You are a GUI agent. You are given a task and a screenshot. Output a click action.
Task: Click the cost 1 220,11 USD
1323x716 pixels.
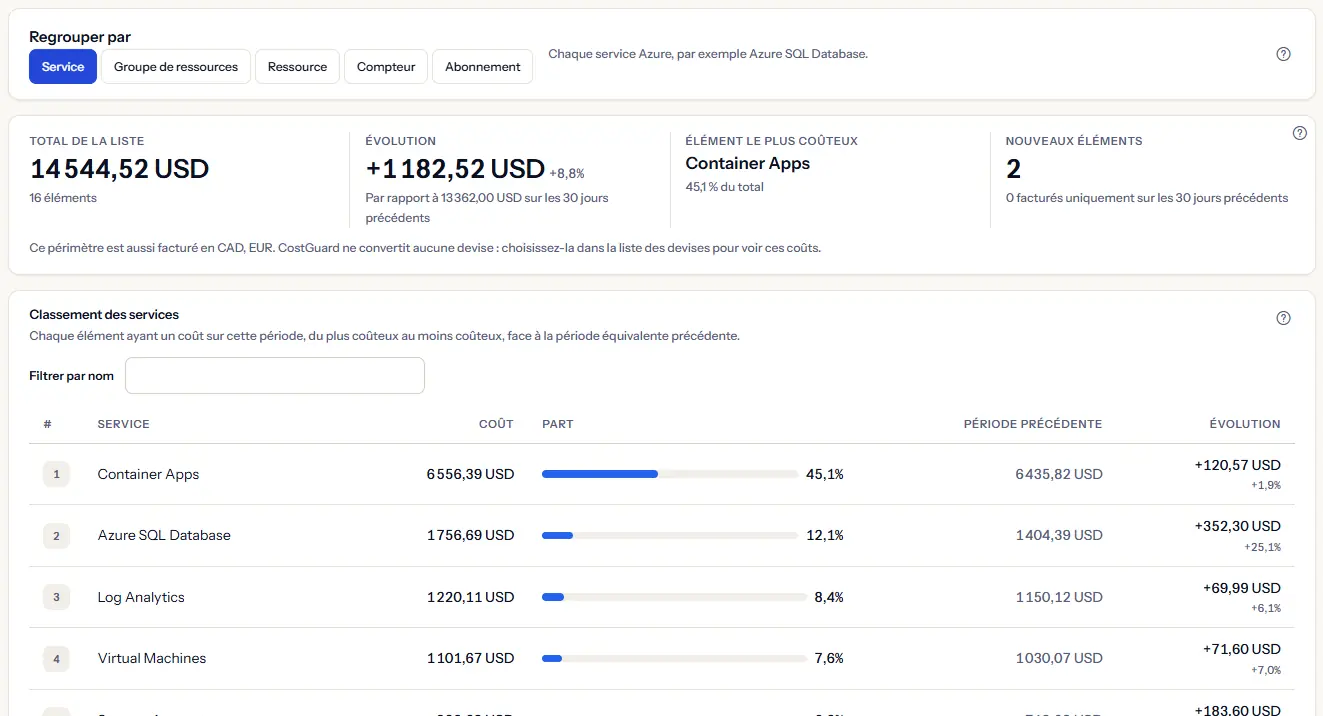(x=470, y=597)
